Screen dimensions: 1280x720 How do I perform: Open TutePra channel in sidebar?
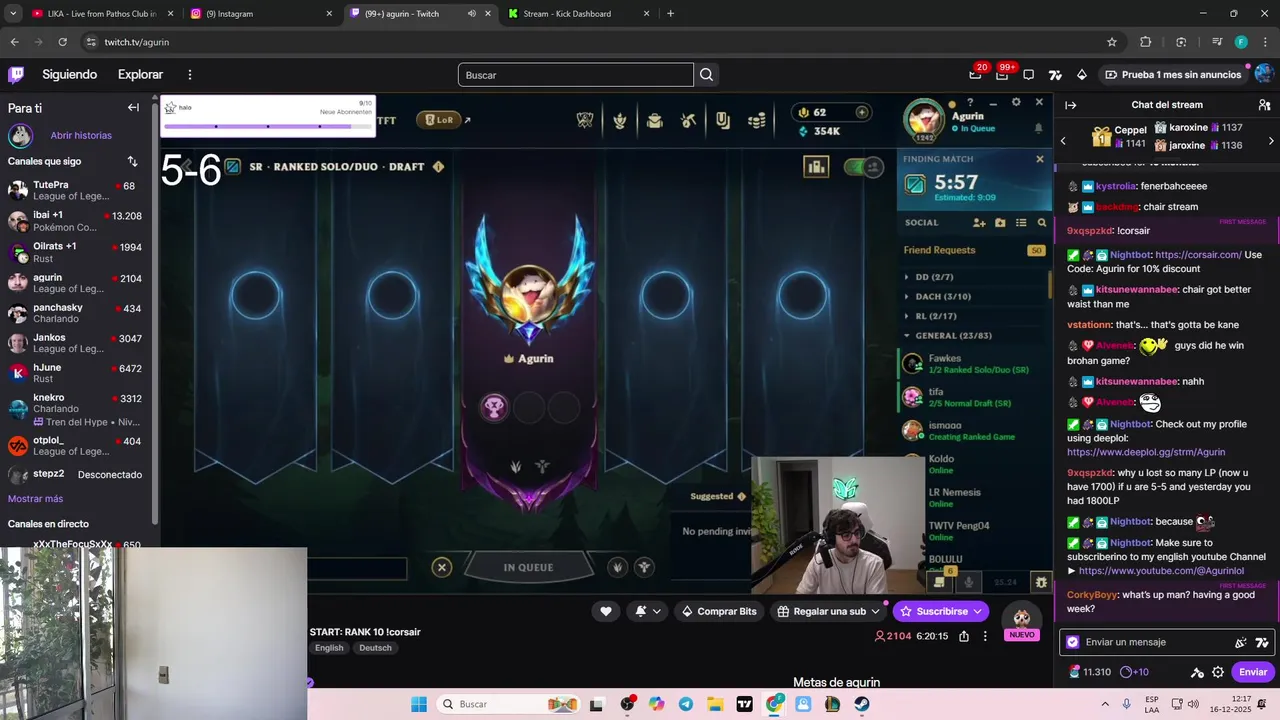coord(75,190)
